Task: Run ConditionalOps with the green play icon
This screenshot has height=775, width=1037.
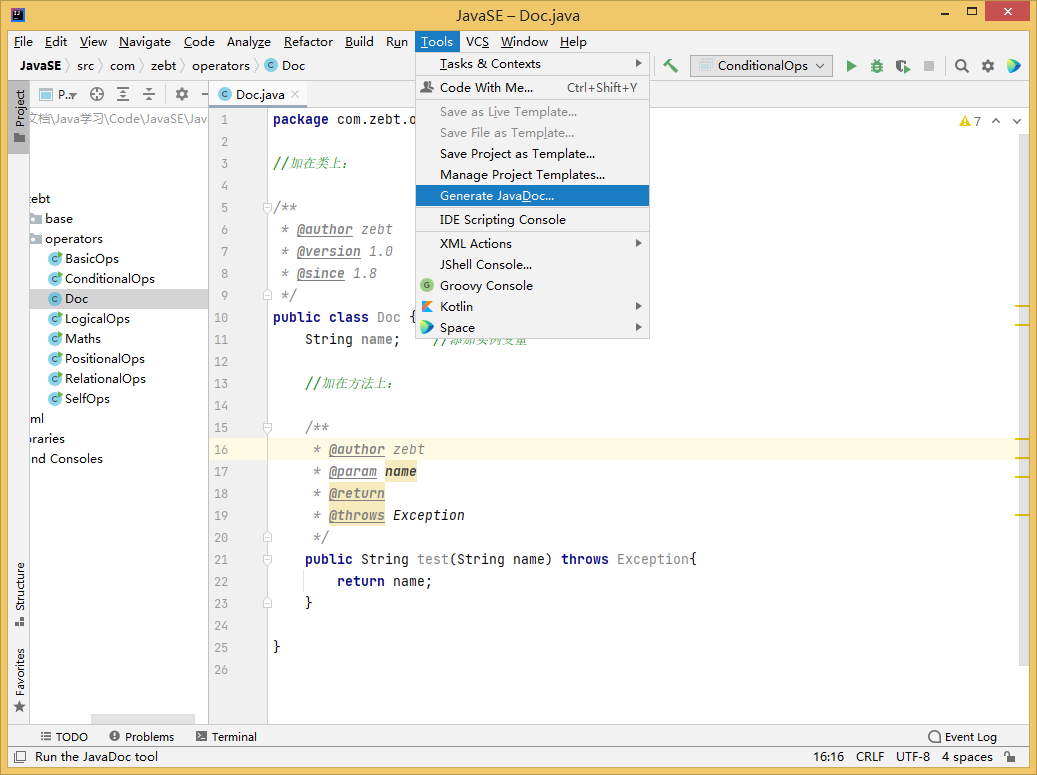Action: pos(851,66)
